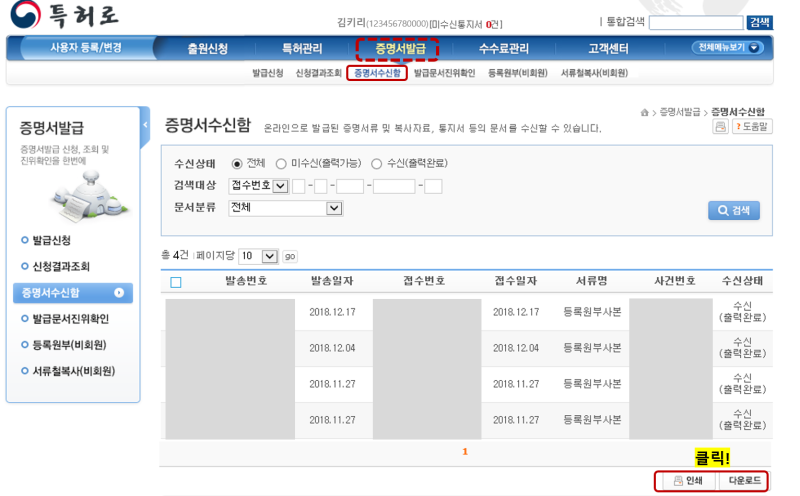Click the 발송일자 column header
This screenshot has height=496, width=800.
332,281
